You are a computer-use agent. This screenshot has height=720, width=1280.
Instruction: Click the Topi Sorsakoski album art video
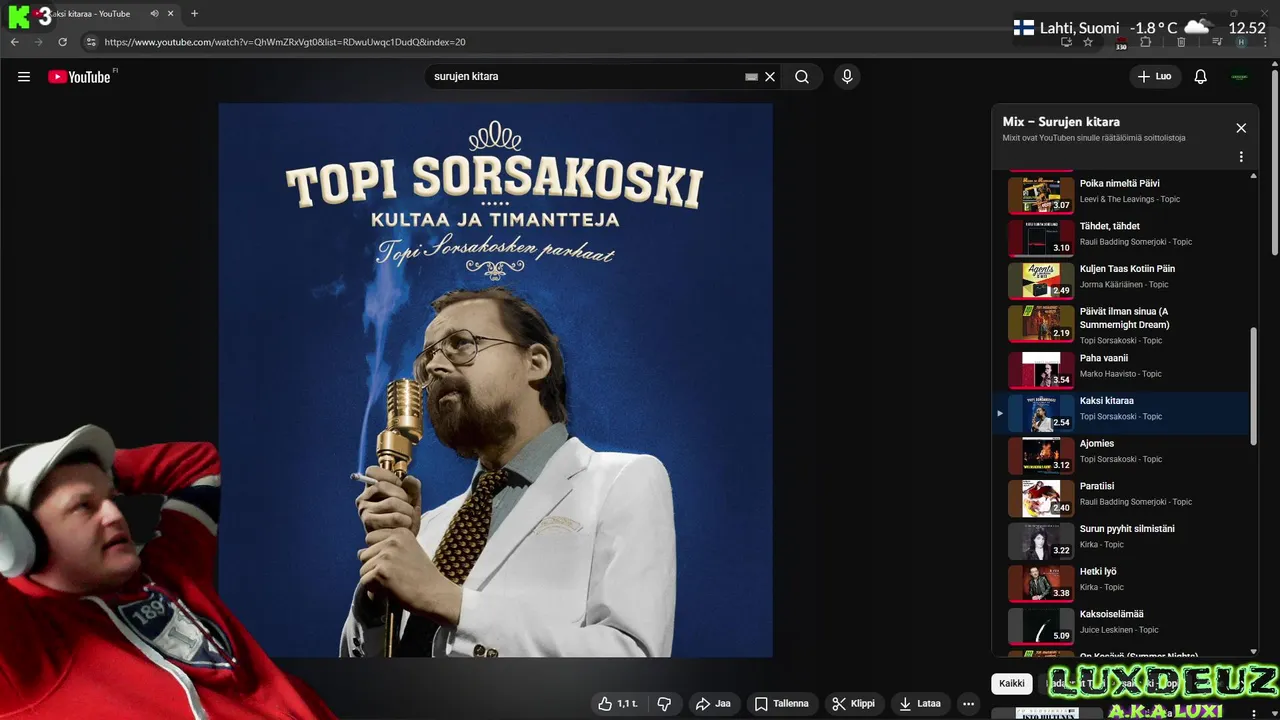click(x=495, y=380)
